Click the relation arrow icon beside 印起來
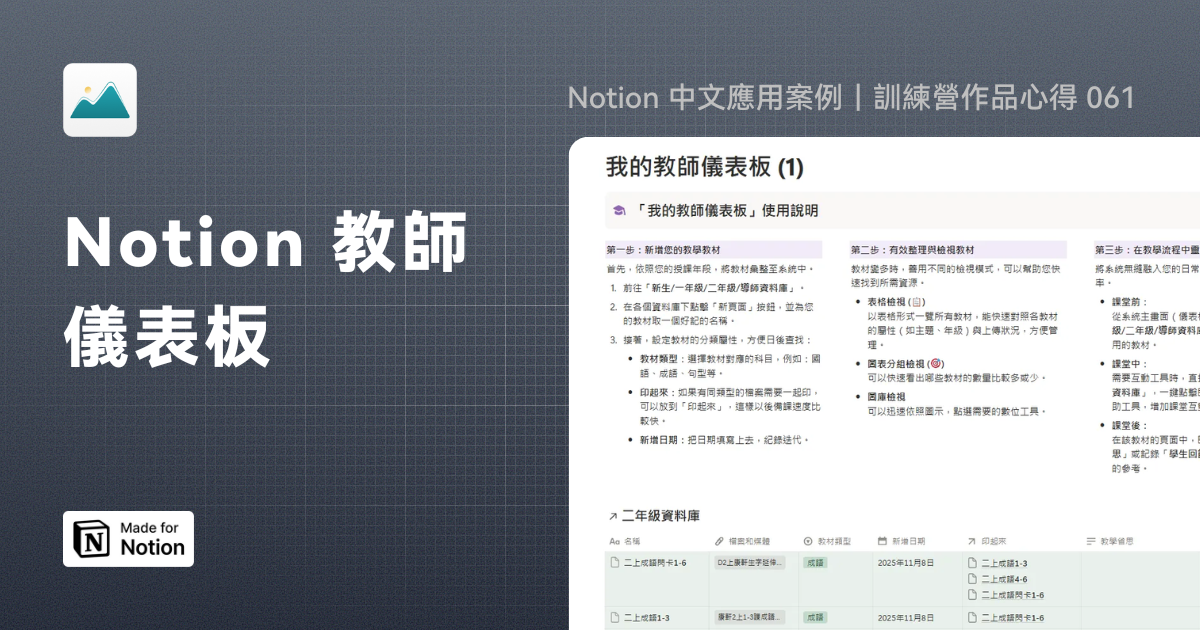 [970, 541]
